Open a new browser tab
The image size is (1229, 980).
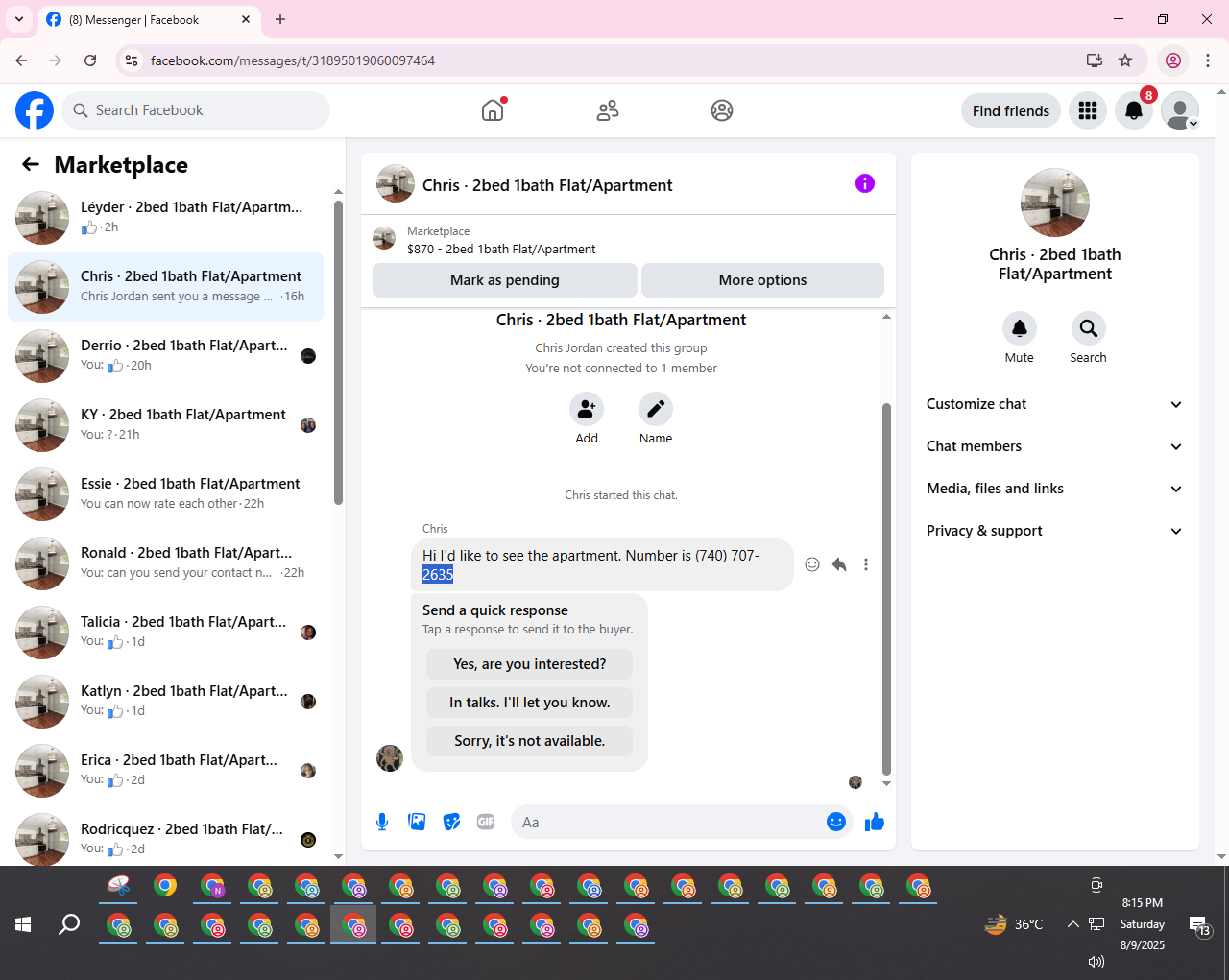click(280, 19)
